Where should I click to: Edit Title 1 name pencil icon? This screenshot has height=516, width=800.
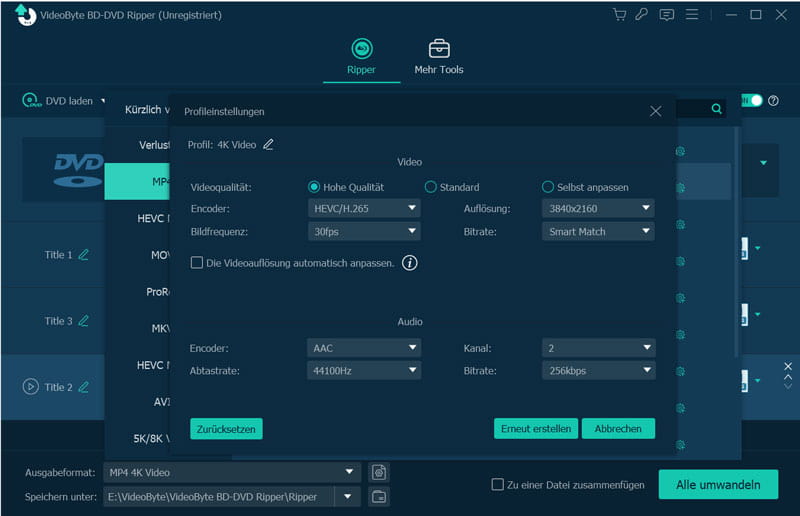coord(84,255)
